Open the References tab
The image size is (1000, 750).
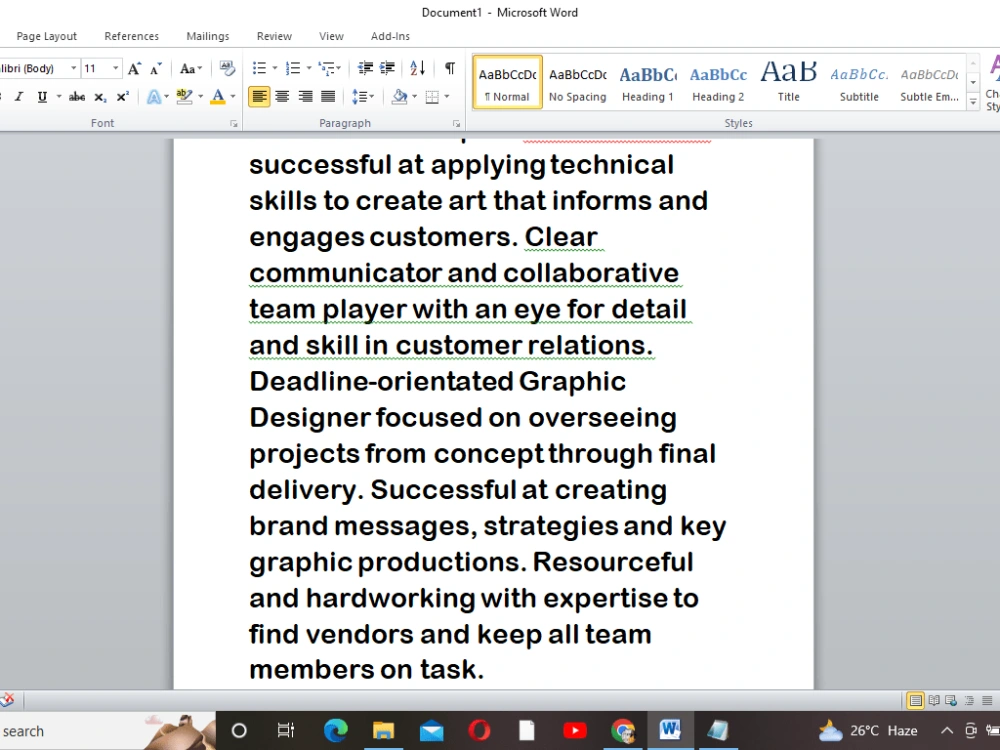tap(131, 36)
